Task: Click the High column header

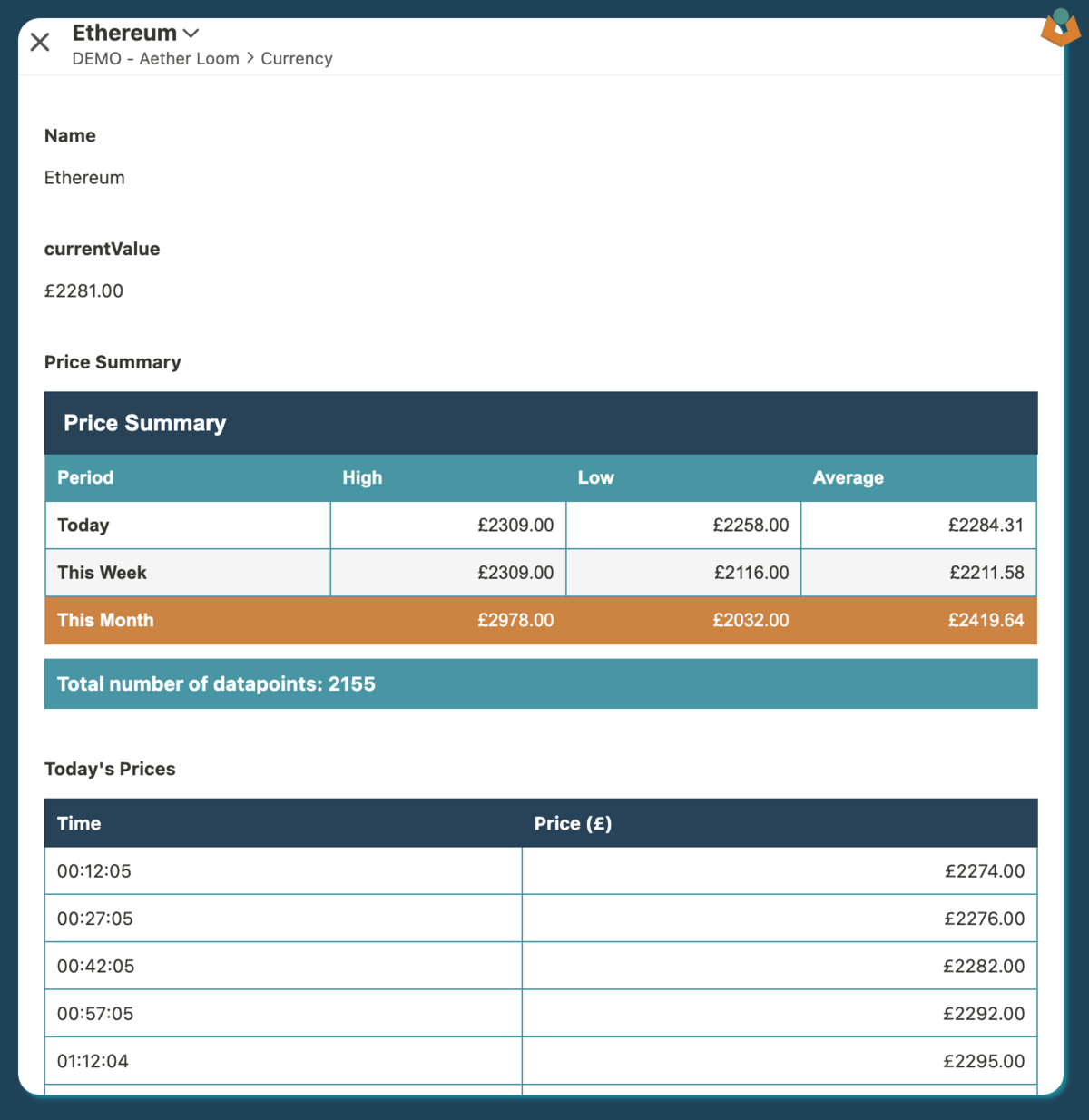Action: pos(362,477)
